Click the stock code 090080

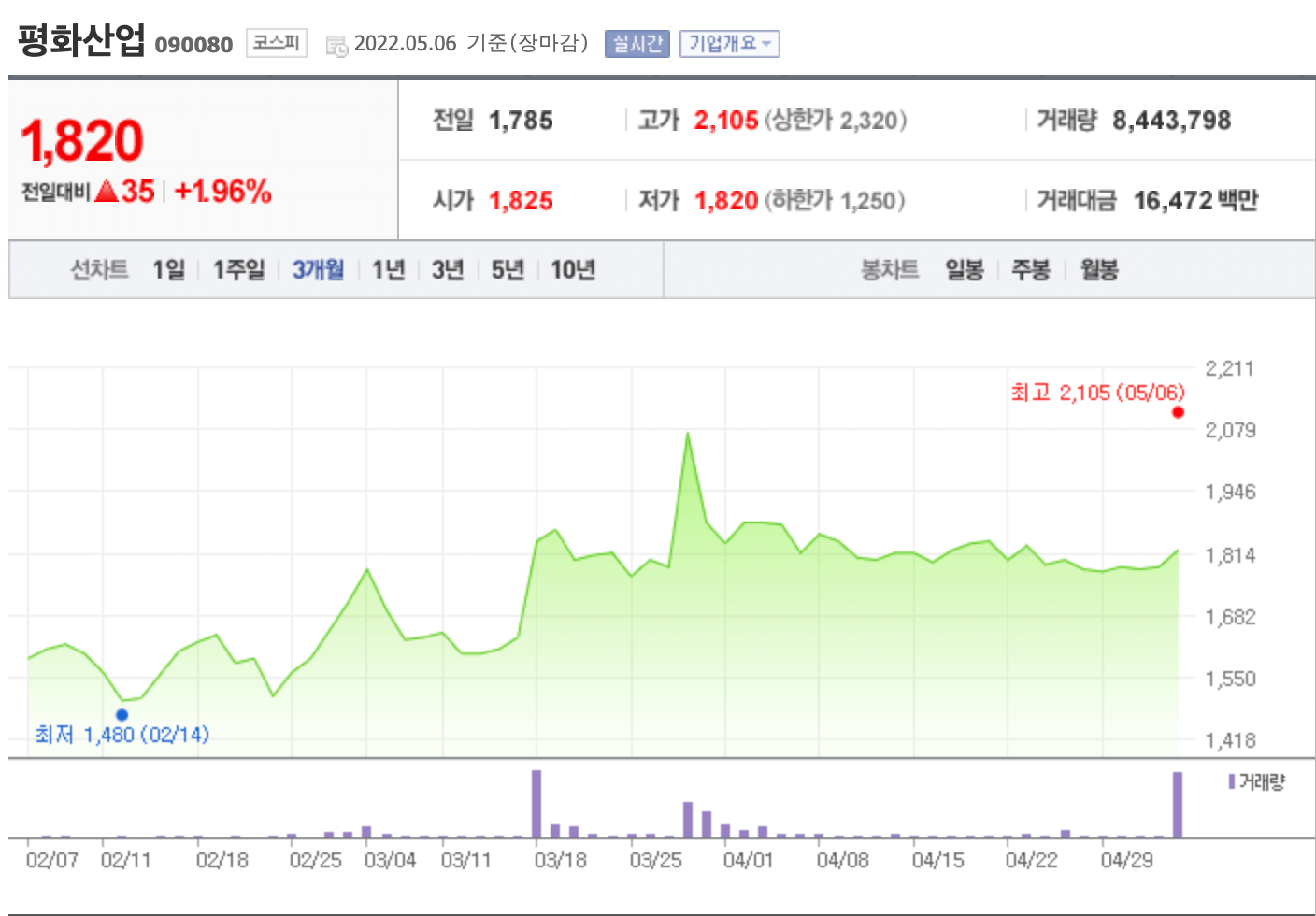click(193, 45)
